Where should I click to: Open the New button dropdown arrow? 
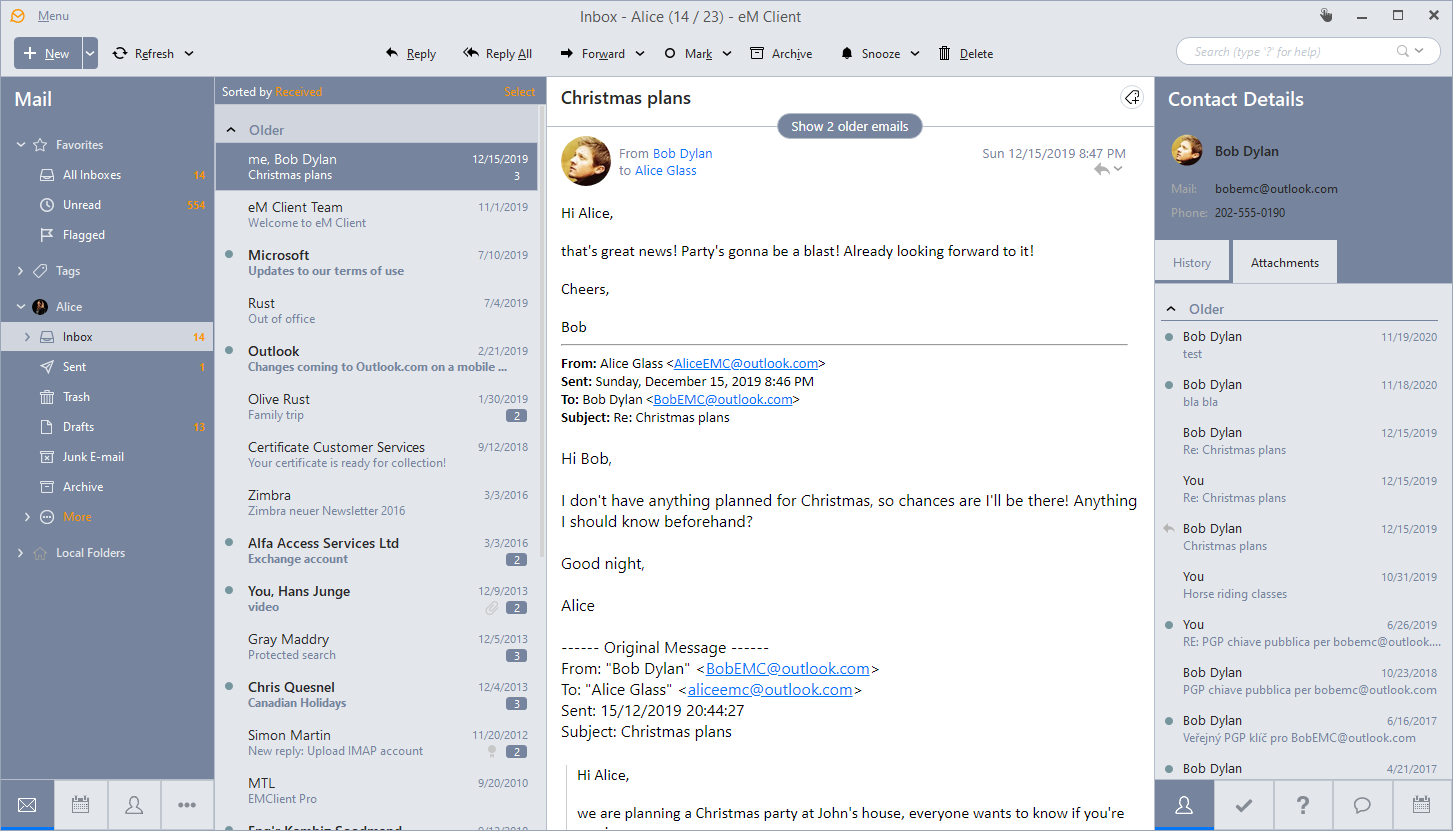click(x=90, y=54)
